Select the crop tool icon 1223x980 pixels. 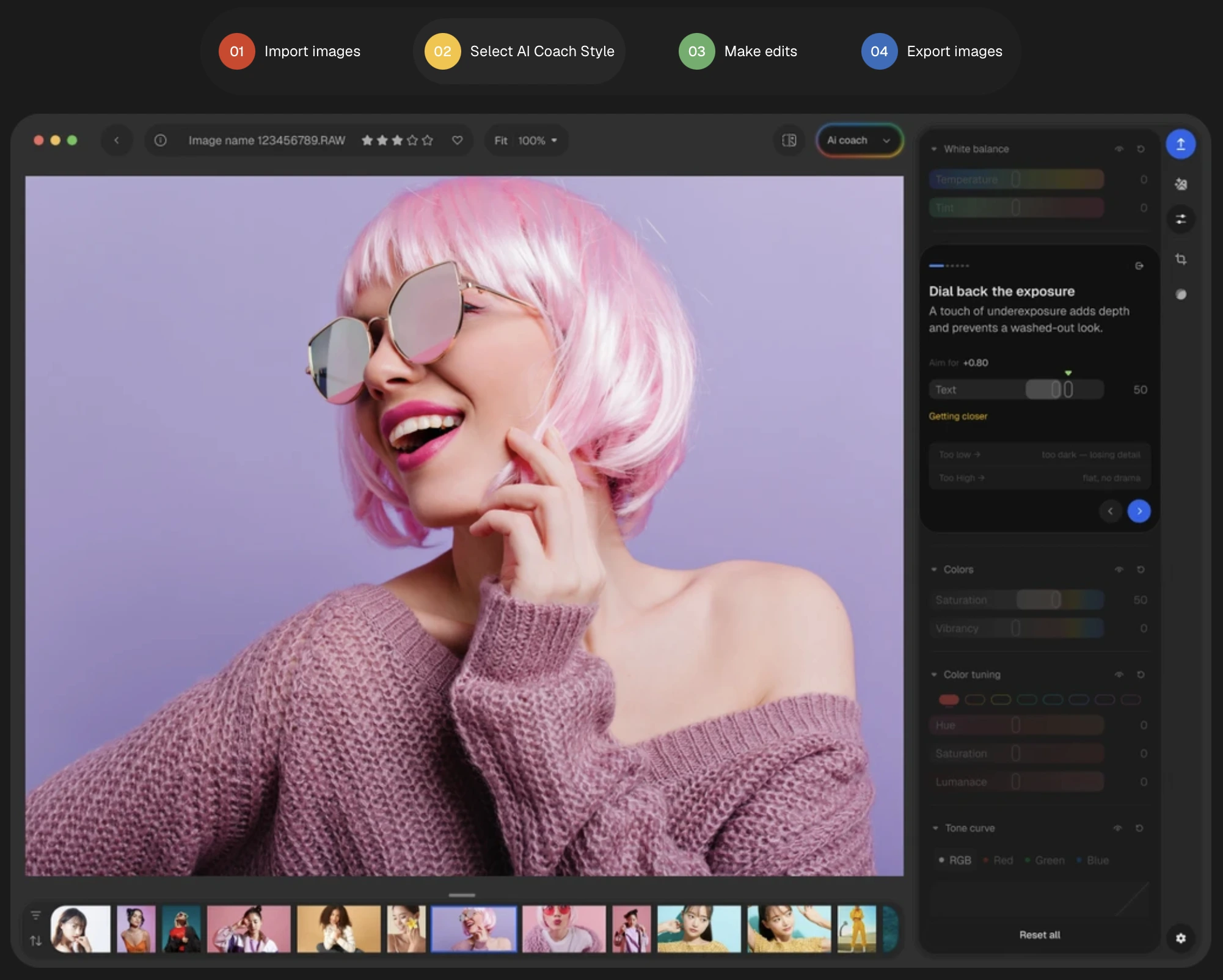1180,259
